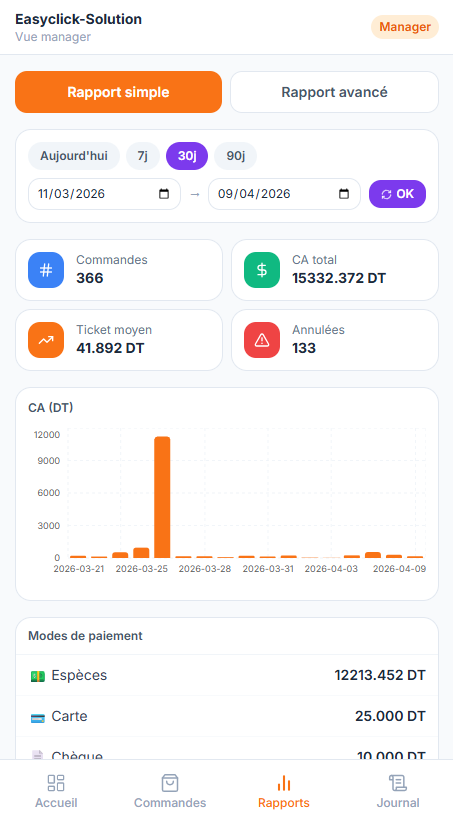Click the 2026-03-25 chart axis label
The image size is (453, 819).
tap(142, 569)
